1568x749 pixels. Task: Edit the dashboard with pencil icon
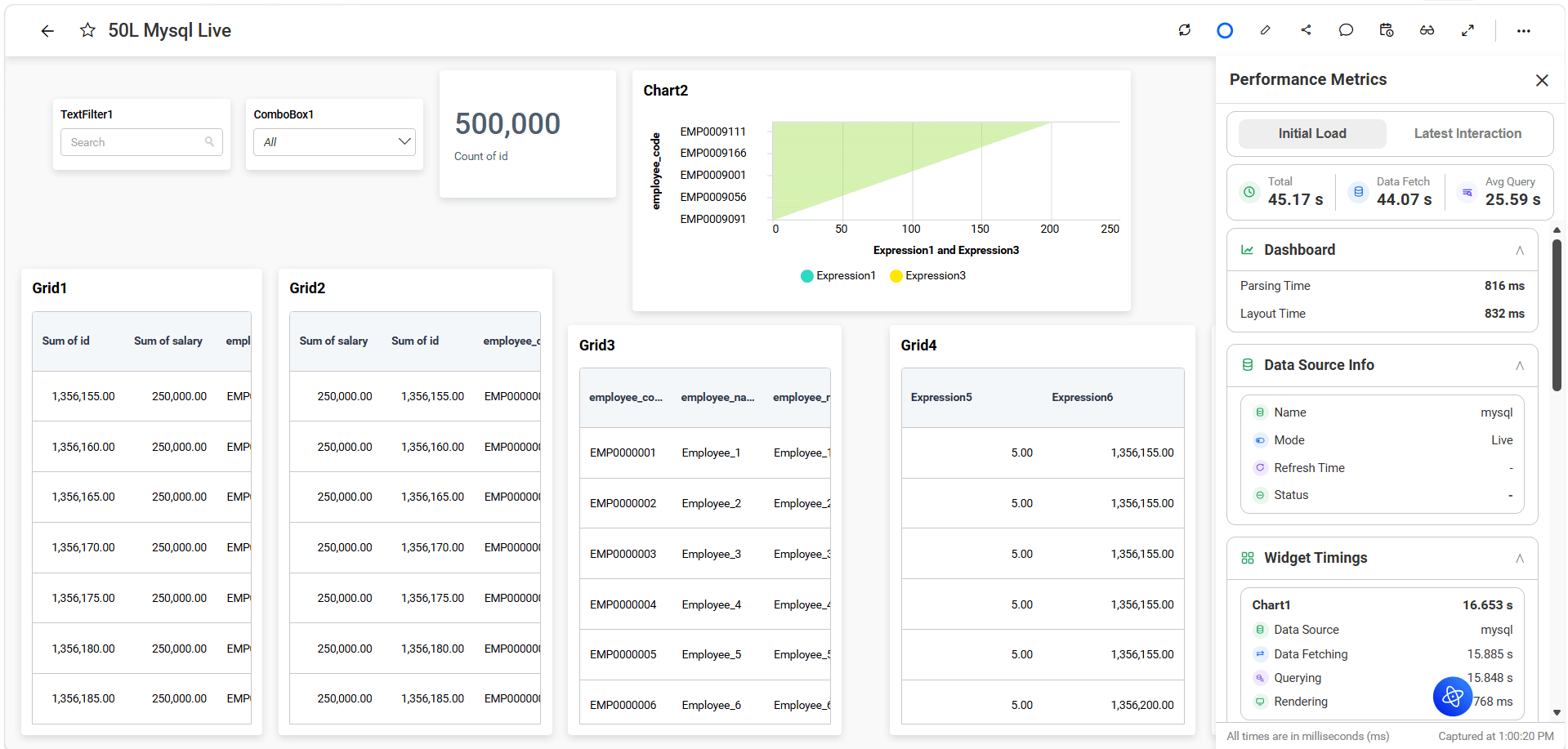(x=1265, y=30)
